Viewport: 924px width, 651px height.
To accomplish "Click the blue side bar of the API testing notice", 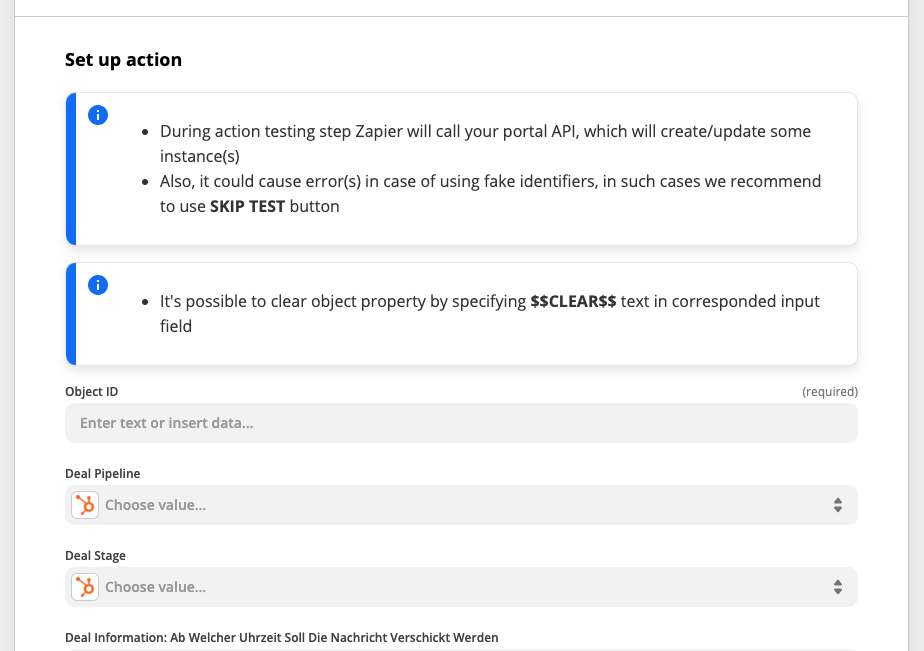I will click(71, 169).
